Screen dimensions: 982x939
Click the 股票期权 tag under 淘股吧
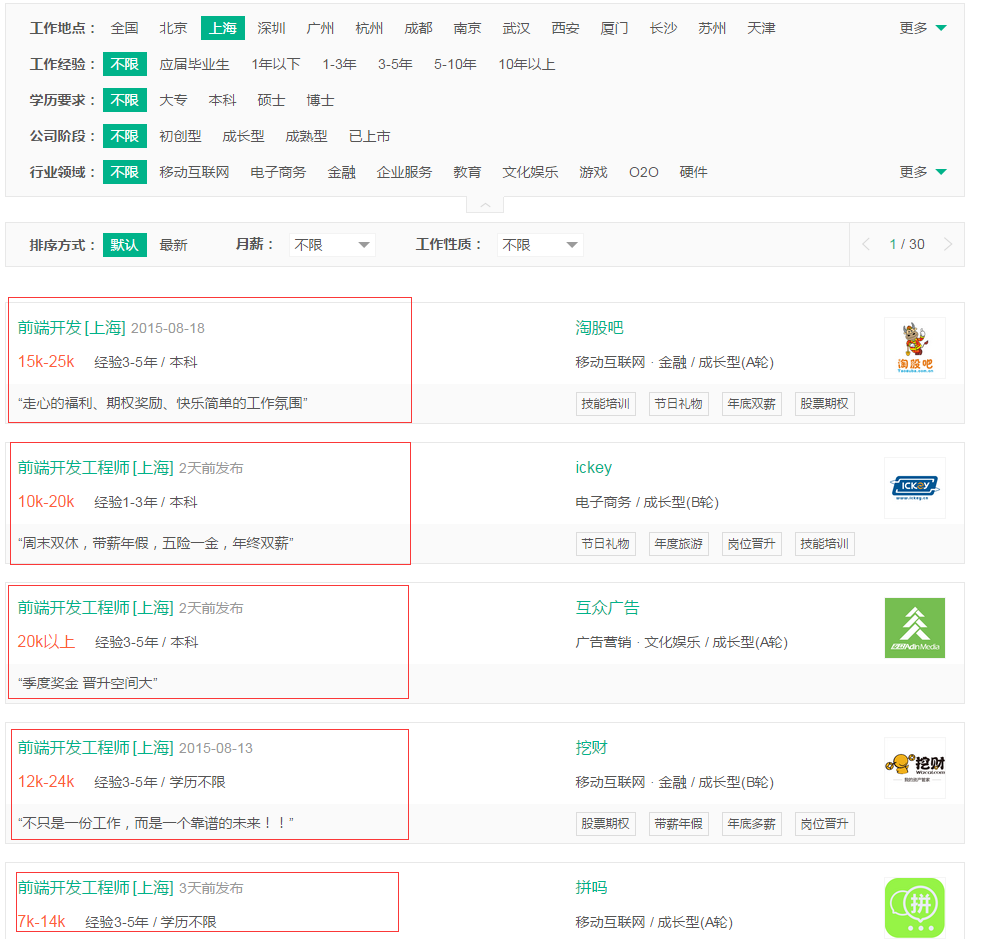[x=824, y=404]
